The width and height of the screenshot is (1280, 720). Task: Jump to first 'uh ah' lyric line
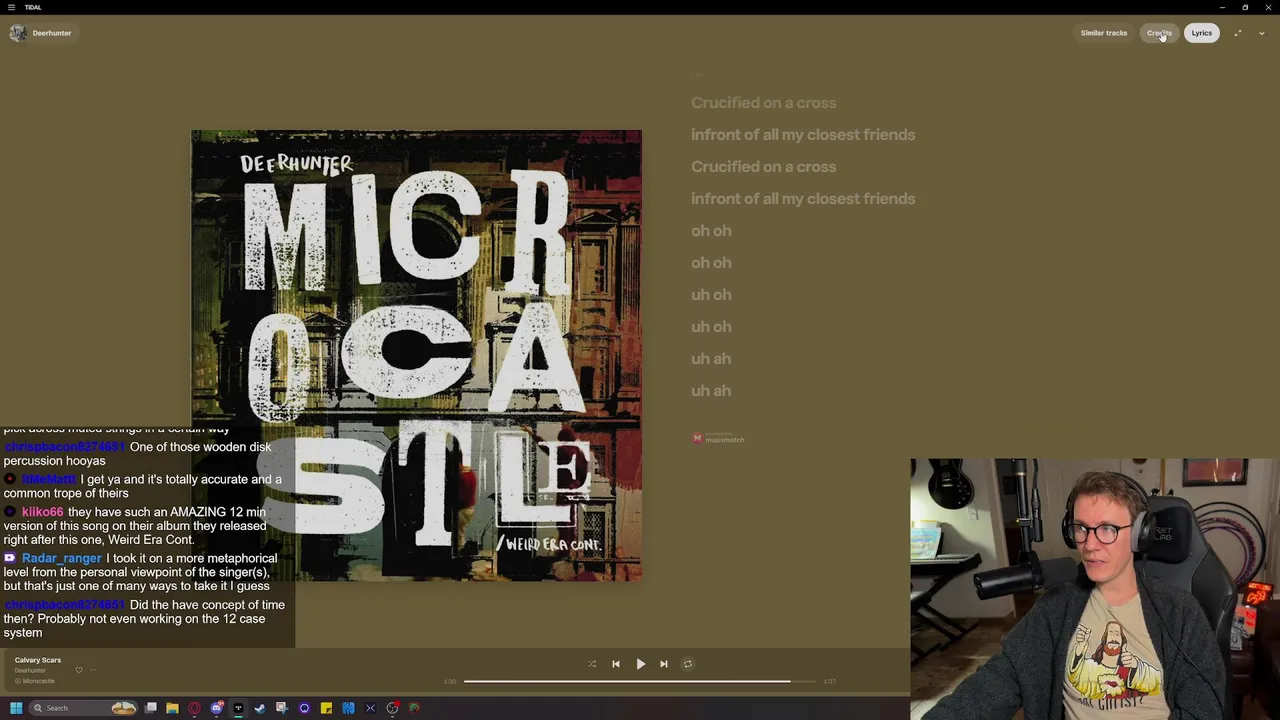[711, 359]
